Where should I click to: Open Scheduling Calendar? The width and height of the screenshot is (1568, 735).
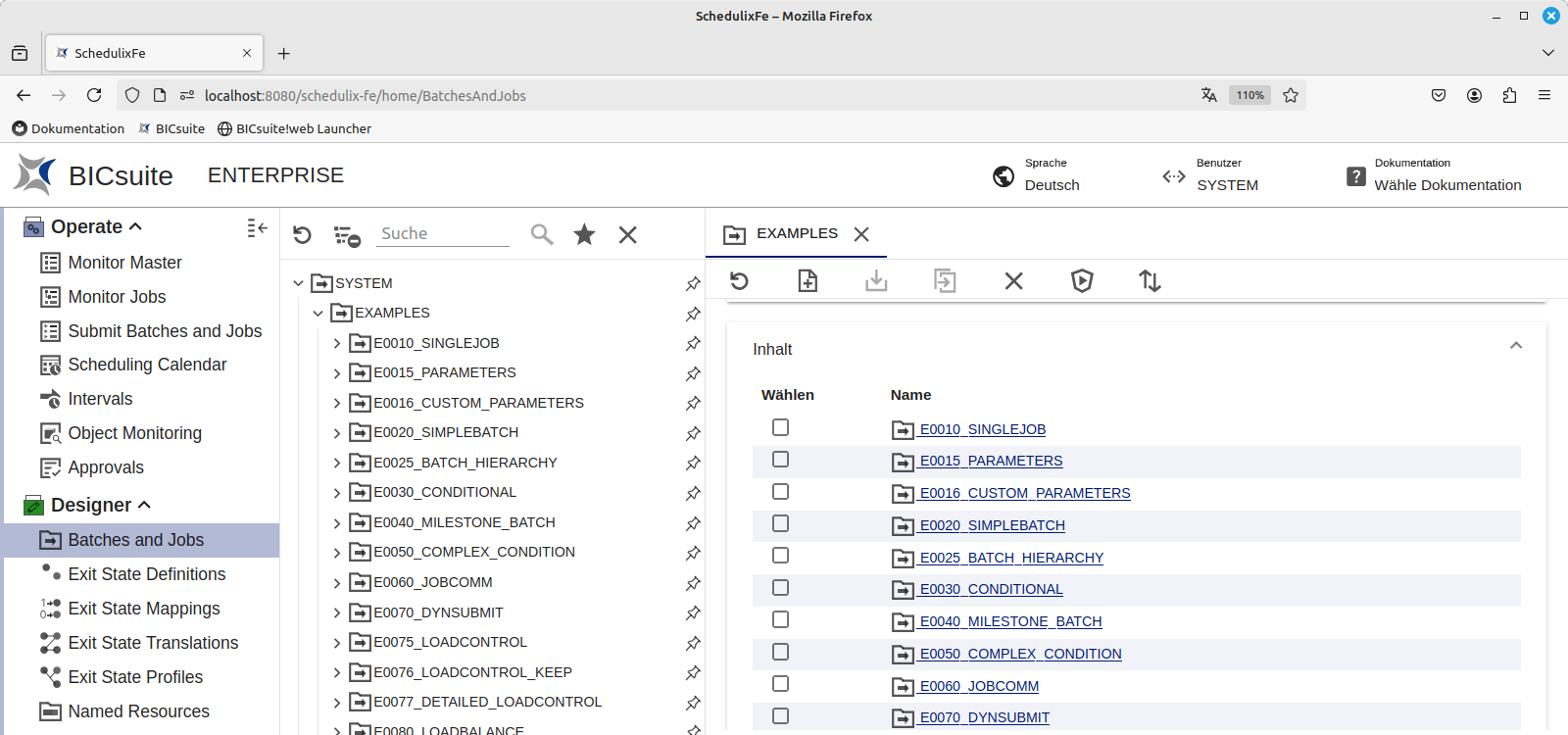(x=147, y=365)
